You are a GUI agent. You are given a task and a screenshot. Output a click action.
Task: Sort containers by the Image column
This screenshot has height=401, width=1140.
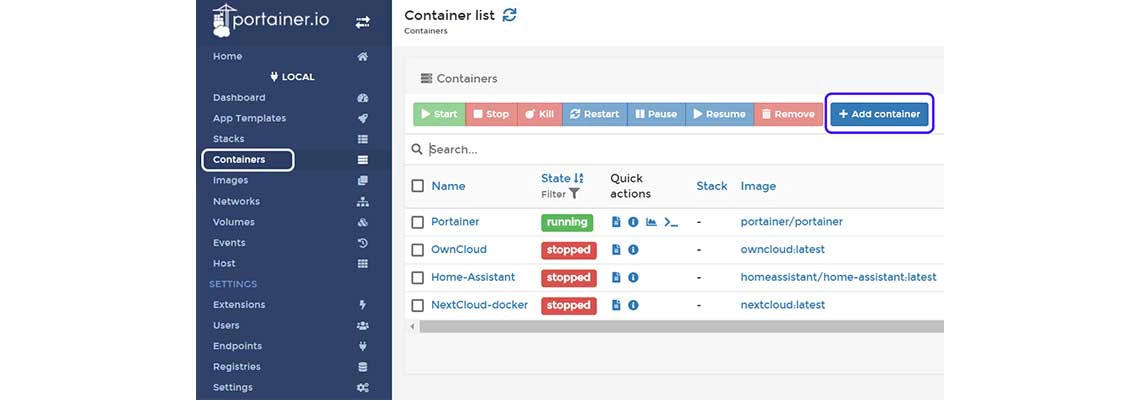[x=758, y=186]
